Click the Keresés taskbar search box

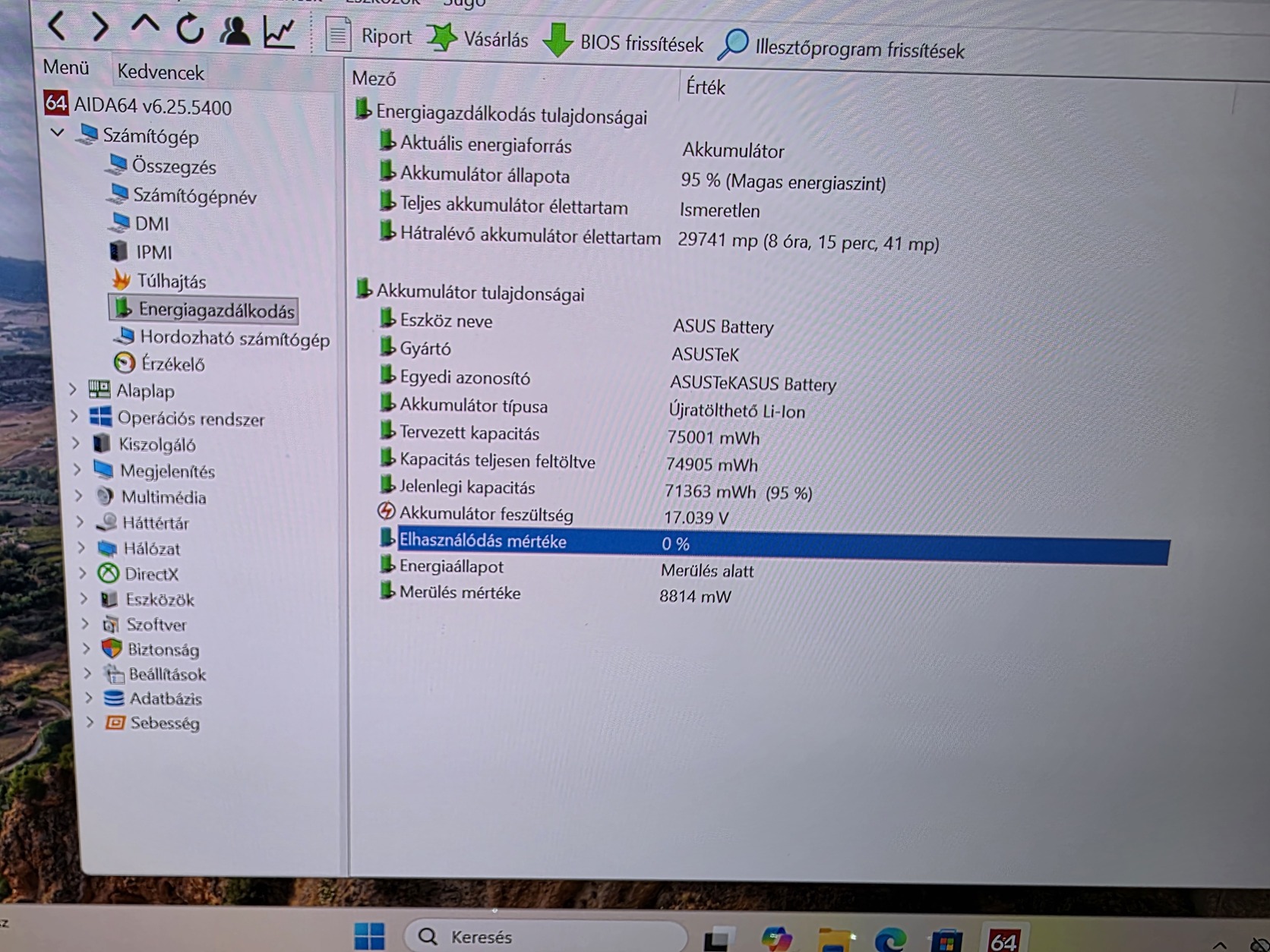(545, 936)
